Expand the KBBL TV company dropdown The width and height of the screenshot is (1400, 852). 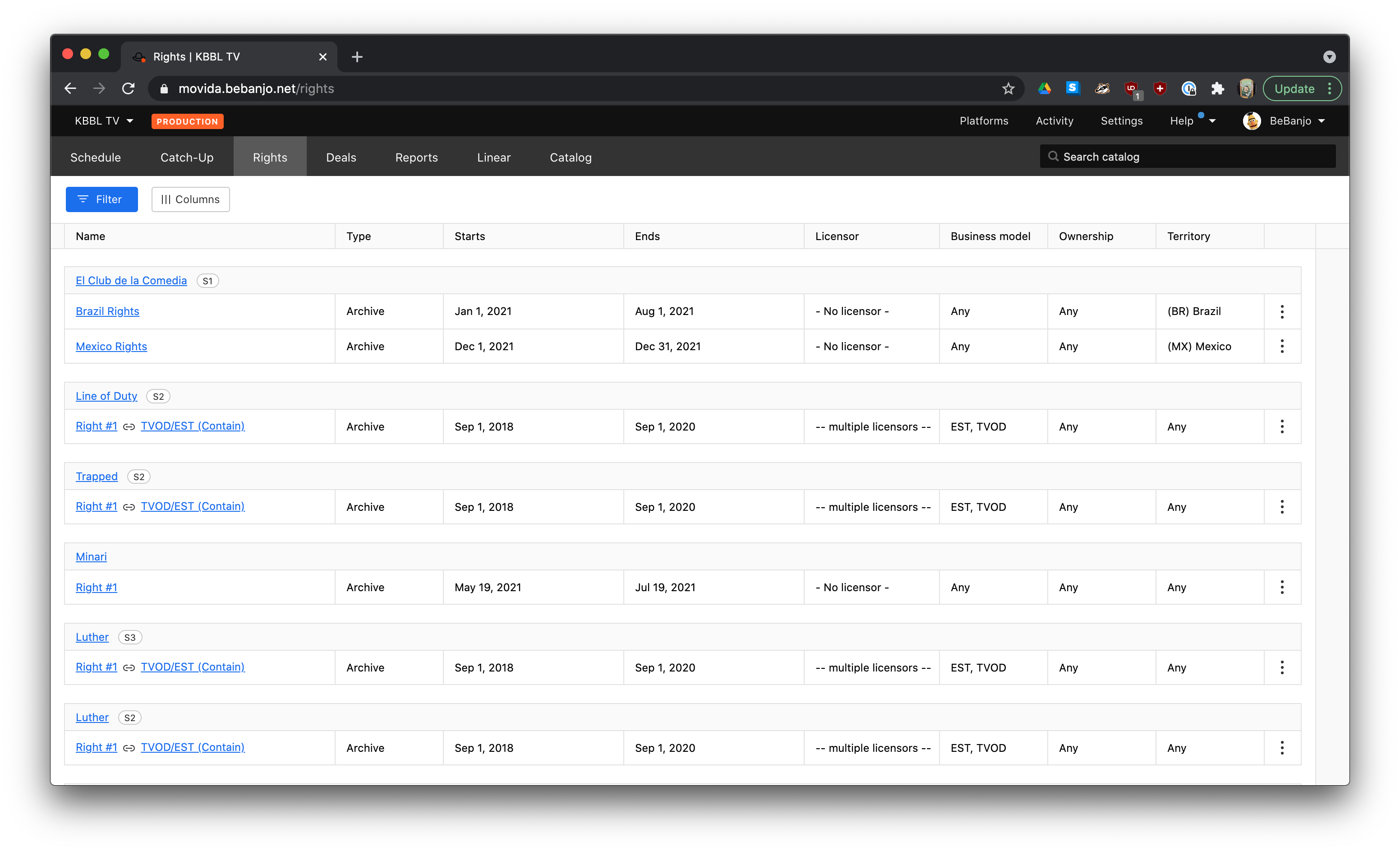[104, 121]
